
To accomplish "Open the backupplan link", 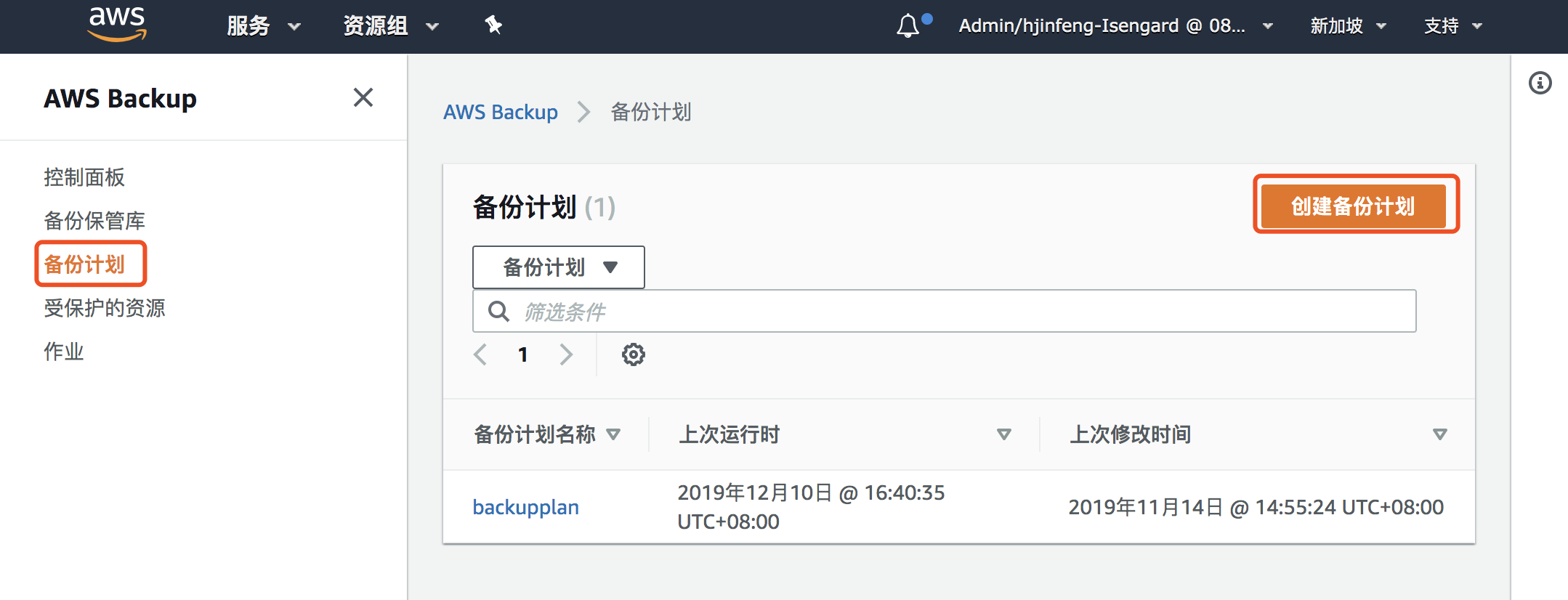I will point(525,507).
